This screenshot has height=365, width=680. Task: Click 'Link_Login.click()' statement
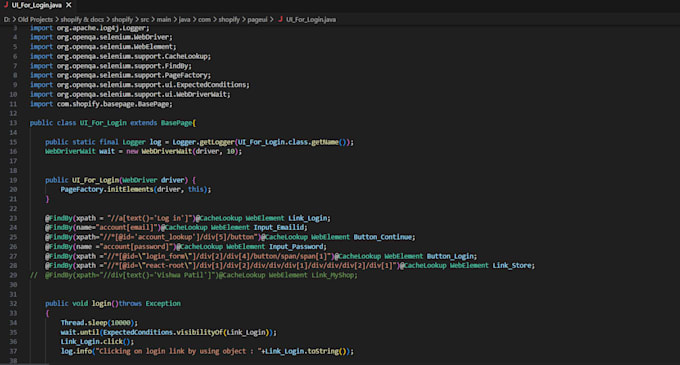(97, 342)
